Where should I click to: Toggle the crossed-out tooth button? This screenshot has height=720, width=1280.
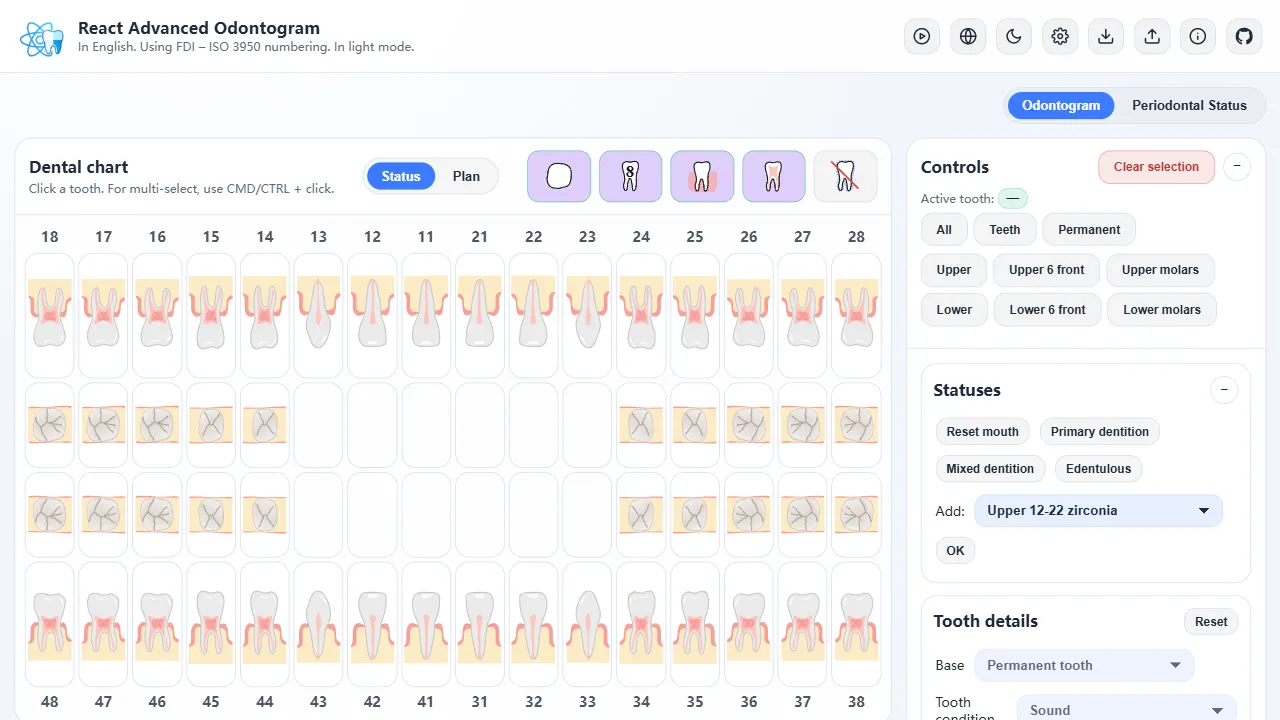845,176
